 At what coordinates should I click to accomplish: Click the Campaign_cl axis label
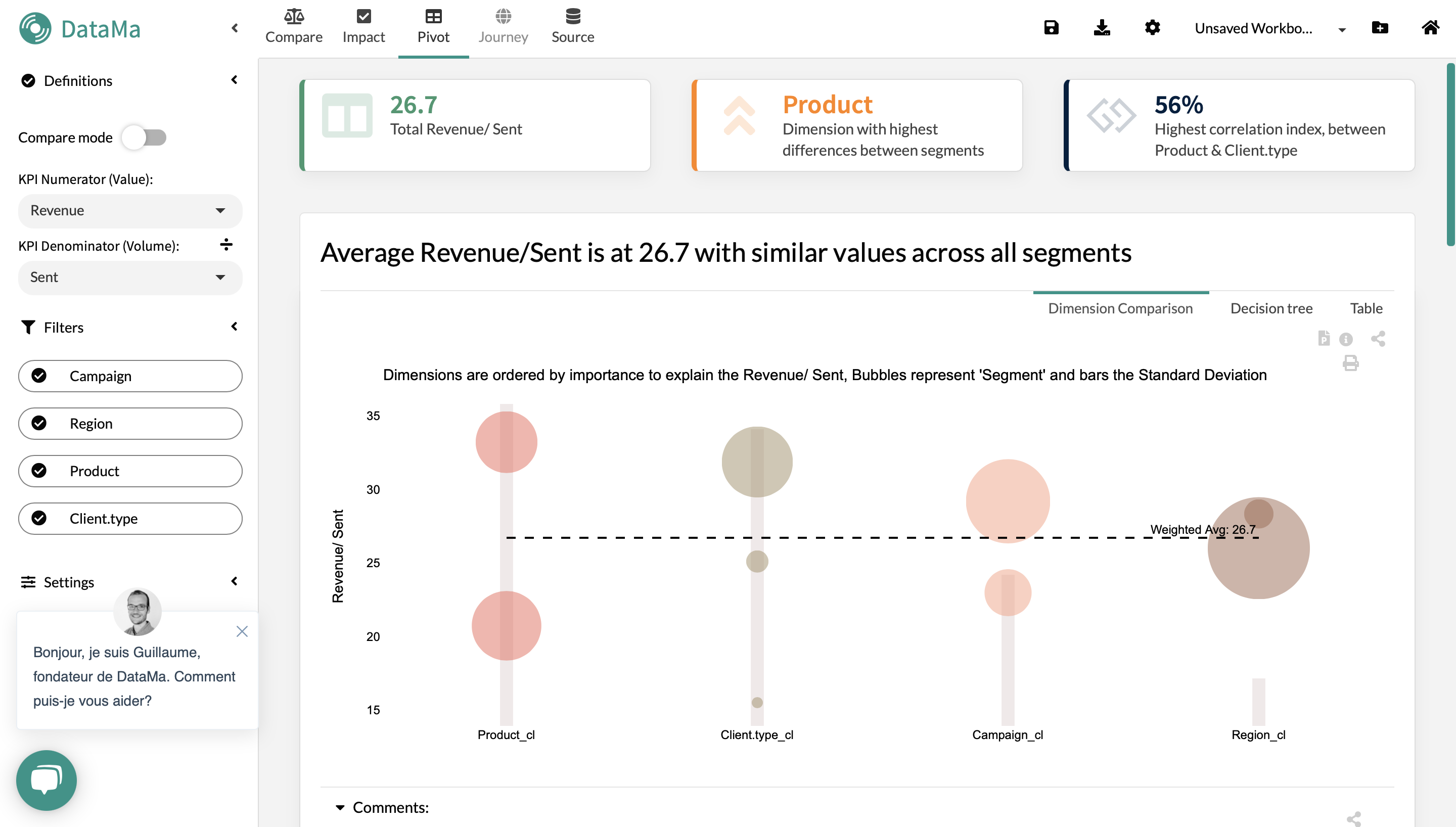[1008, 735]
